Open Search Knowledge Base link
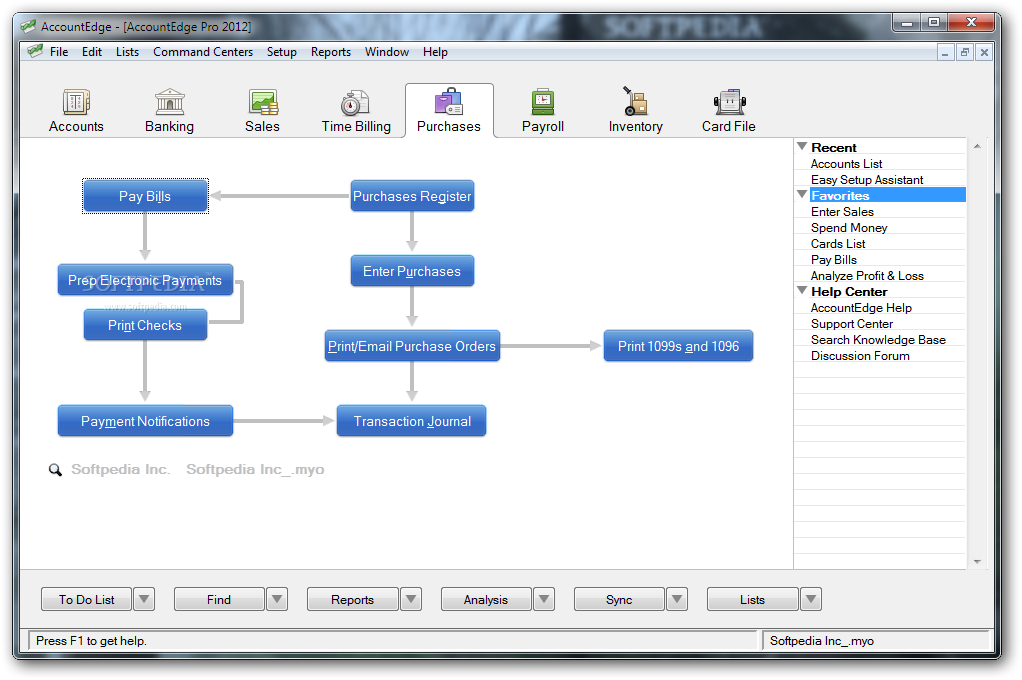 click(x=878, y=340)
